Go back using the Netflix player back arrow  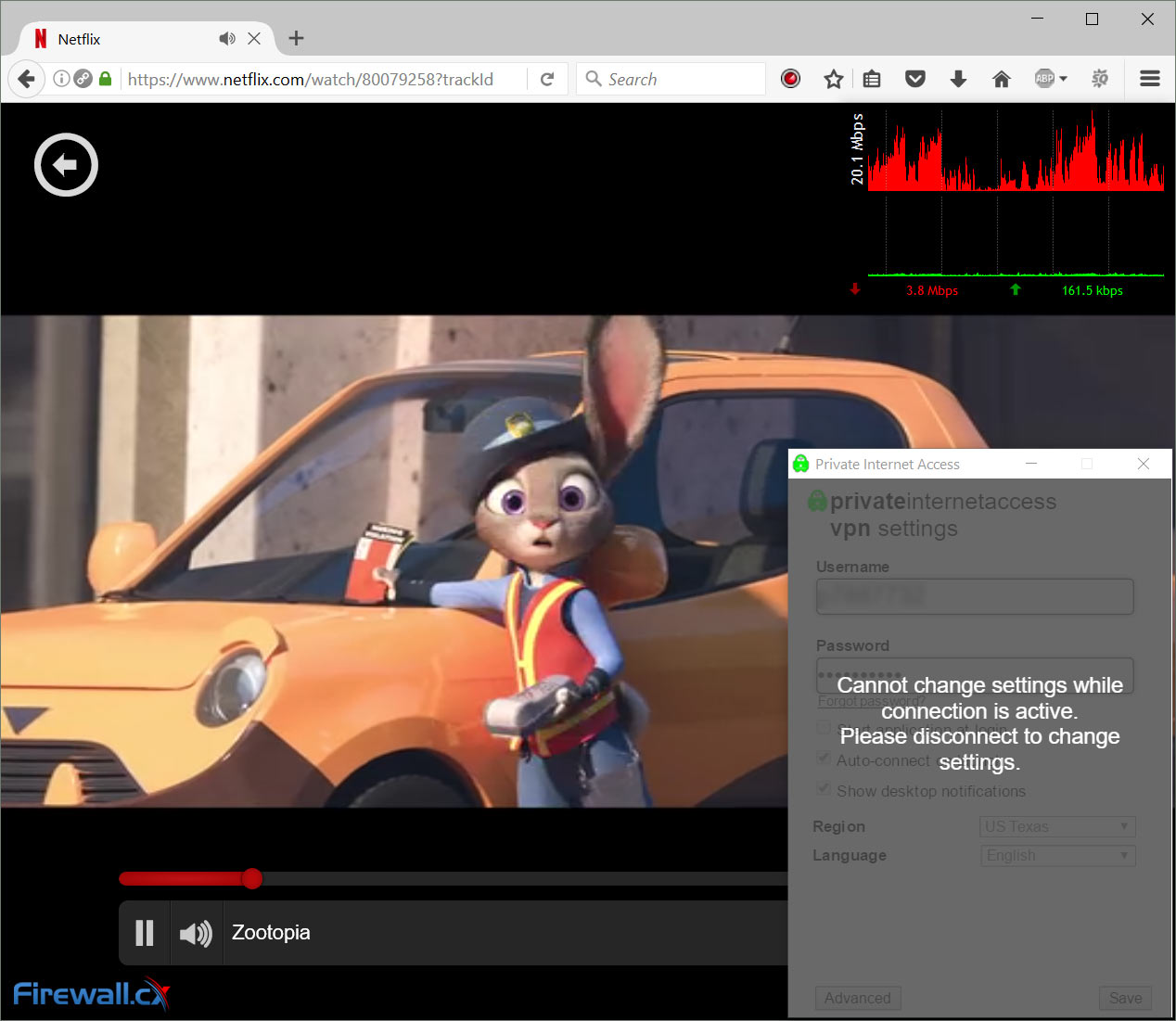[66, 165]
